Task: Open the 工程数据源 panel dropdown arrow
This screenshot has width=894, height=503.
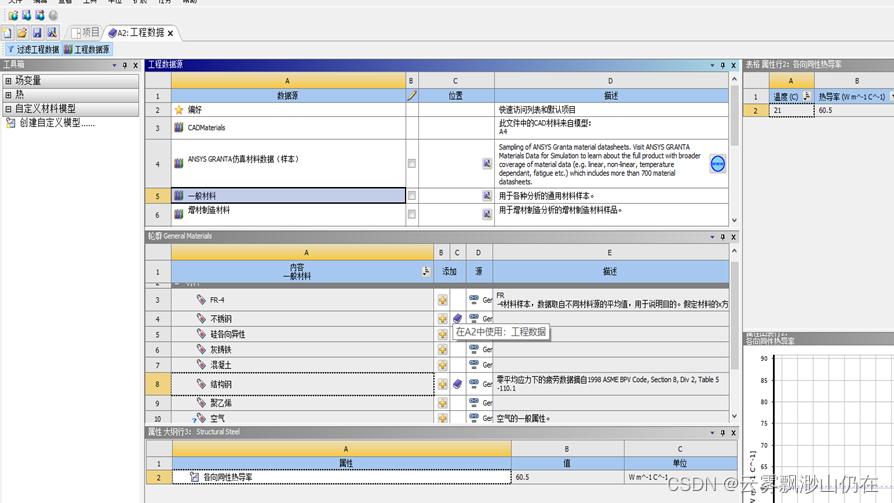Action: pyautogui.click(x=712, y=65)
